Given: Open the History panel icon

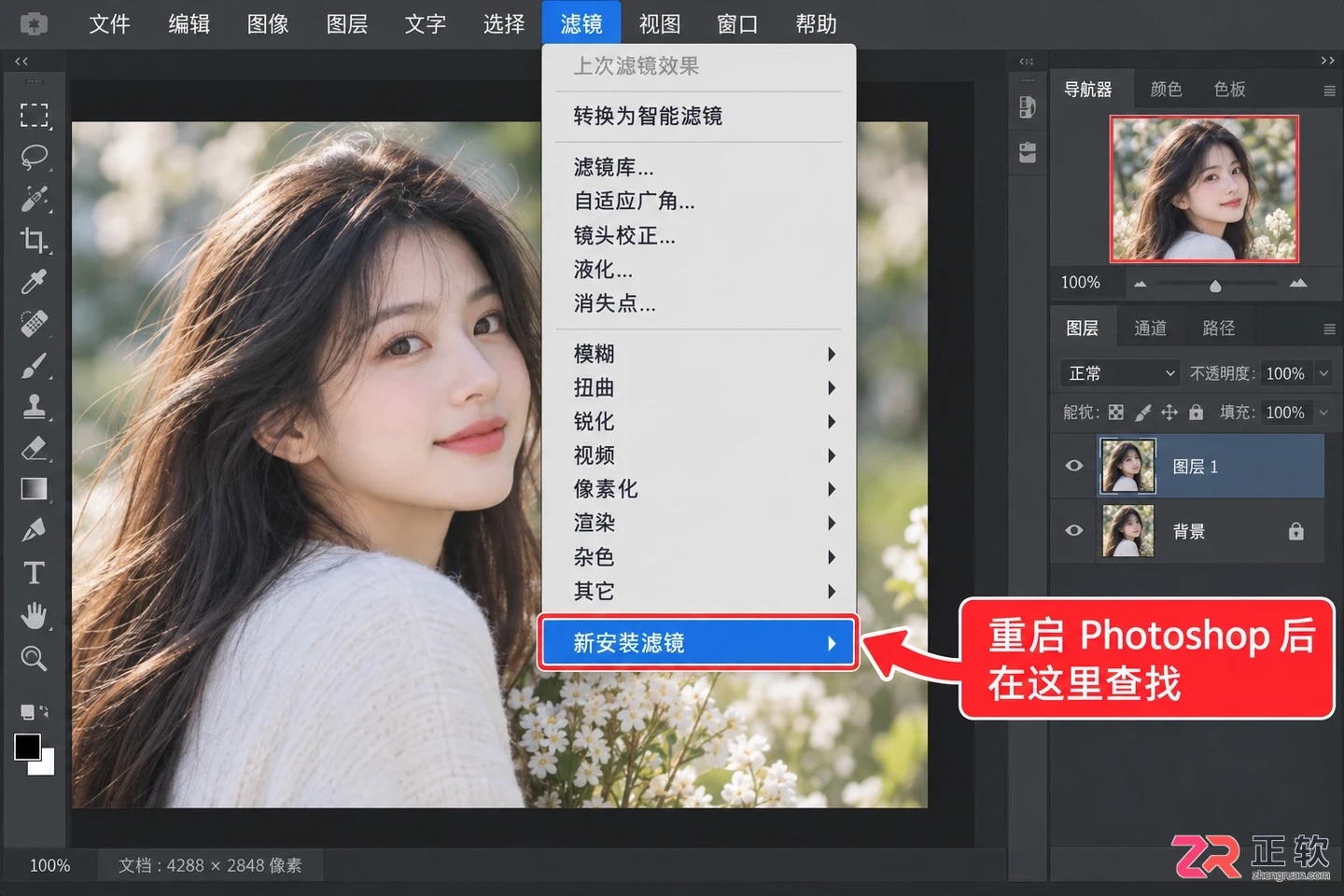Looking at the screenshot, I should [x=1028, y=106].
